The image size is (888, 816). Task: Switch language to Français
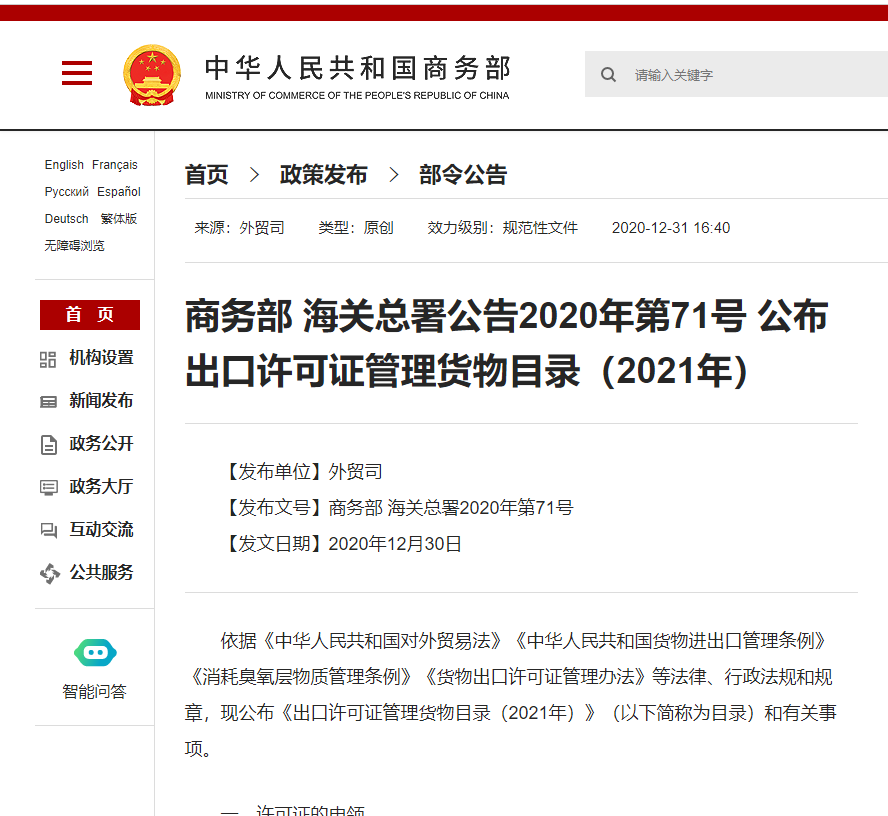pos(115,165)
